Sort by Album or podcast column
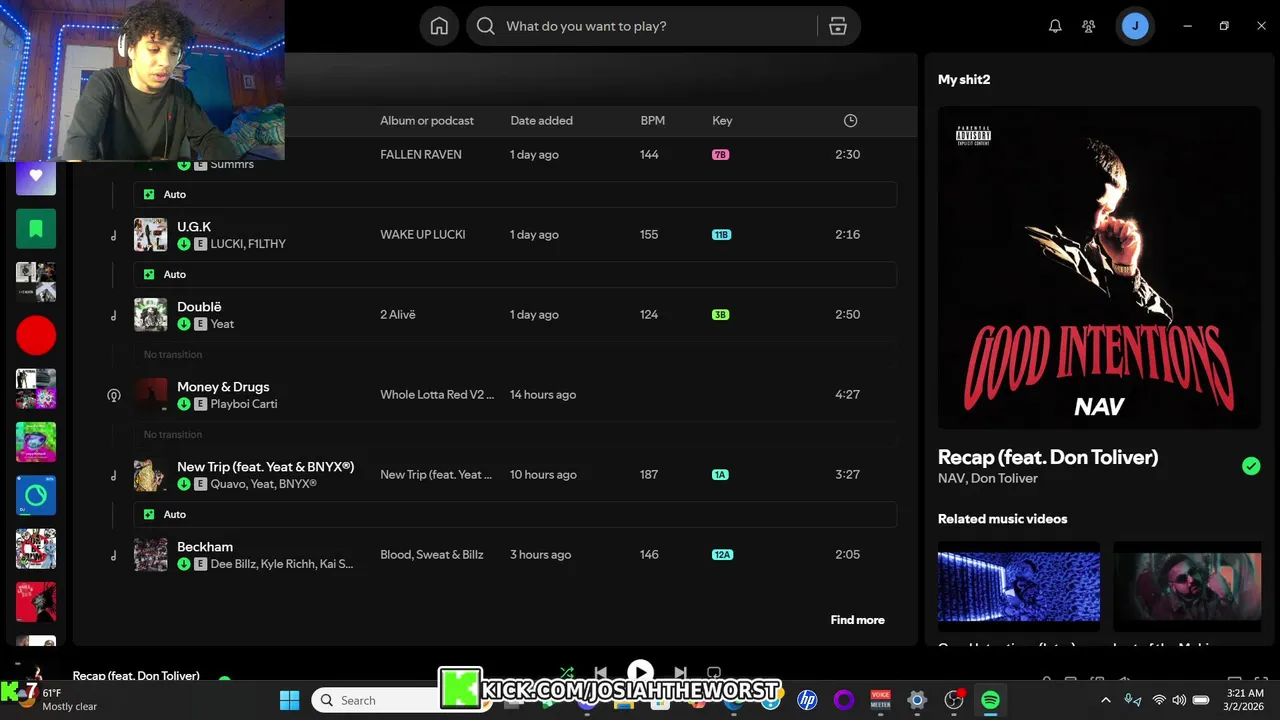 pyautogui.click(x=427, y=120)
